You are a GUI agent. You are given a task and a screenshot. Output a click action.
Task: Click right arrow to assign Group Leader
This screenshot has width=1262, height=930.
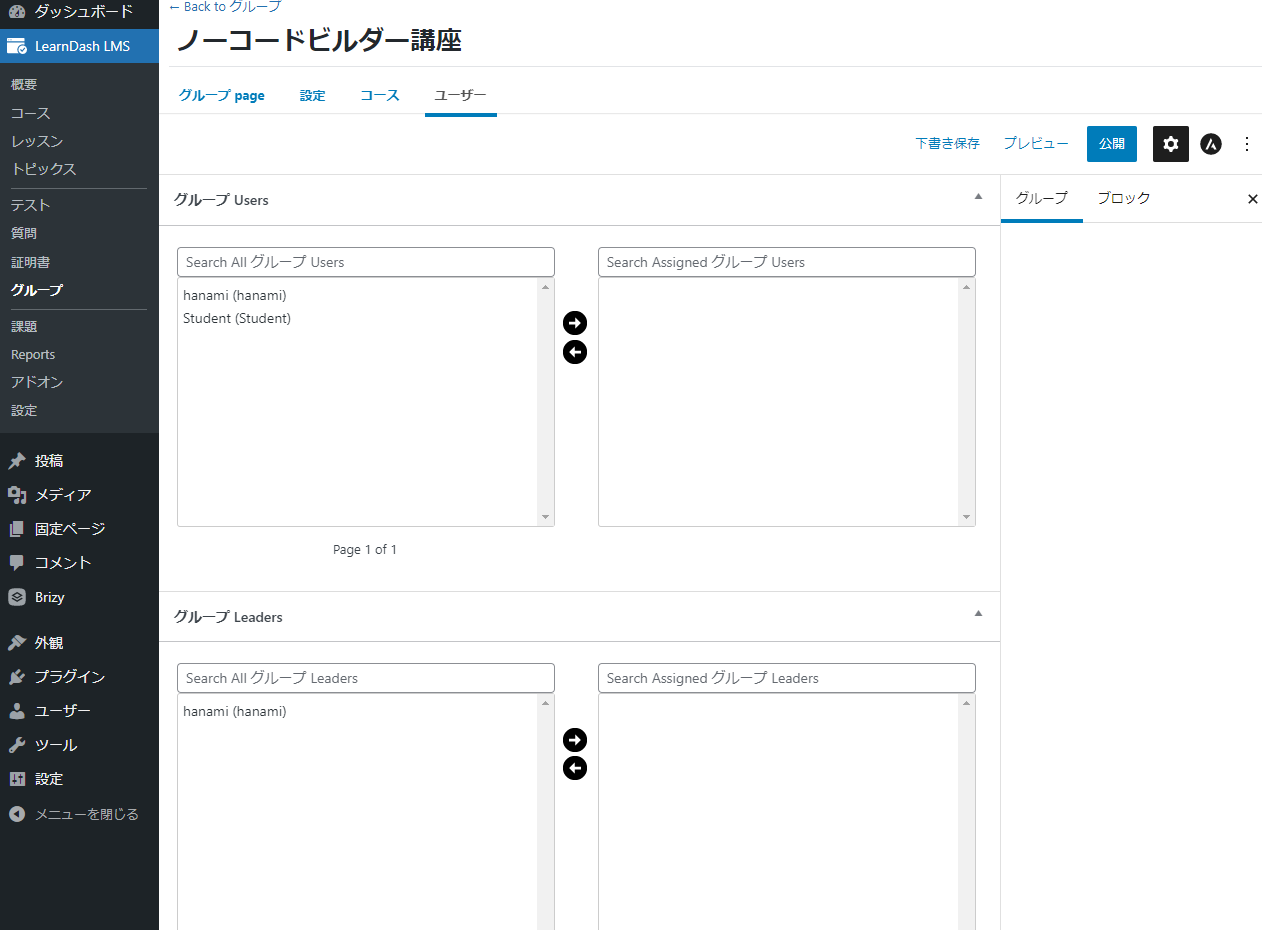575,739
